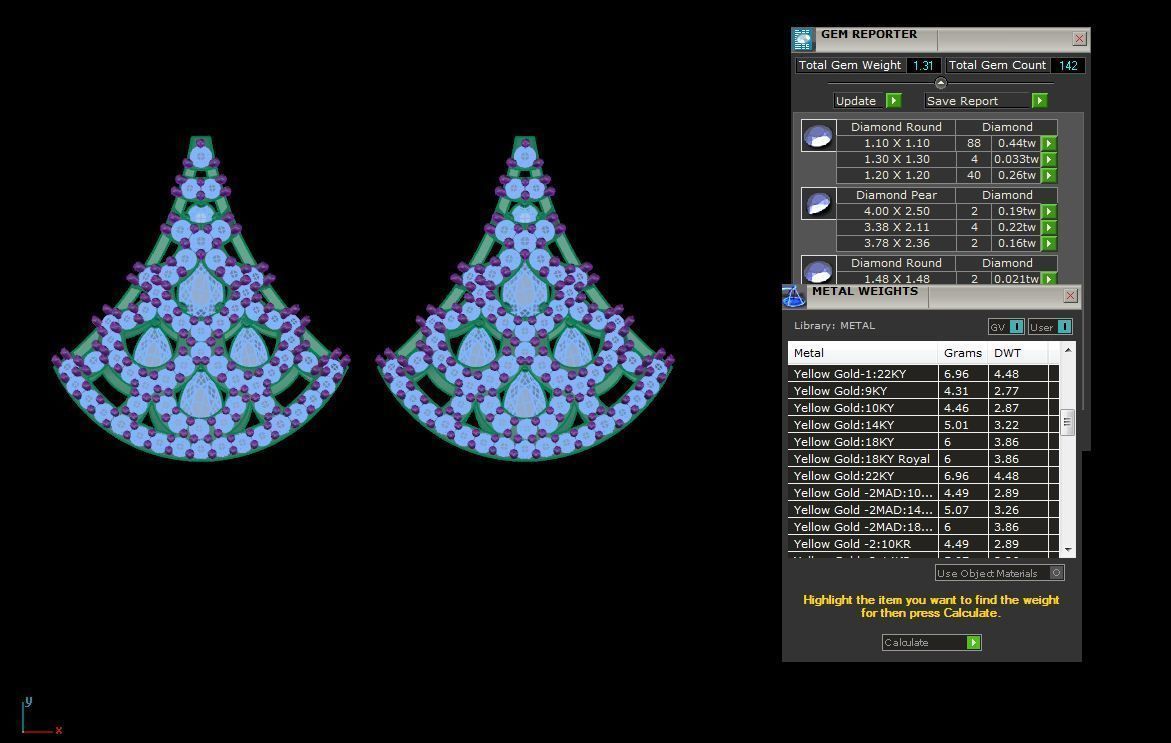Click the Grams column header
This screenshot has height=743, width=1171.
pyautogui.click(x=963, y=352)
